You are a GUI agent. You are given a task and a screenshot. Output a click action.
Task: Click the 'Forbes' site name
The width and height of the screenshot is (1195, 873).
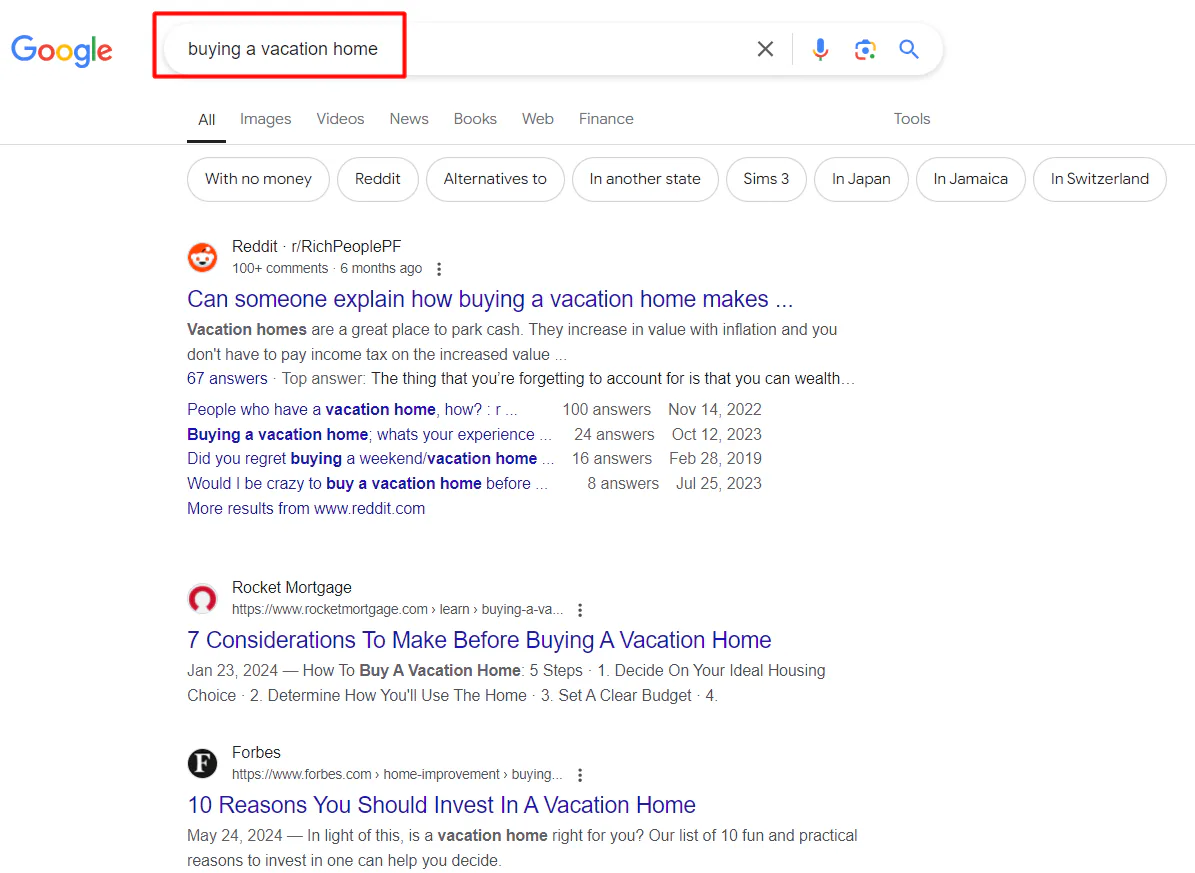(x=256, y=753)
